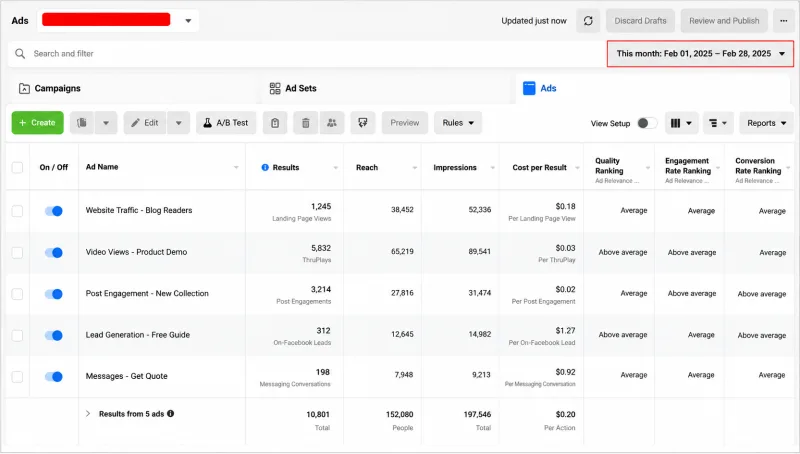Click the refresh data icon
Viewport: 800px width, 454px height.
tap(588, 21)
